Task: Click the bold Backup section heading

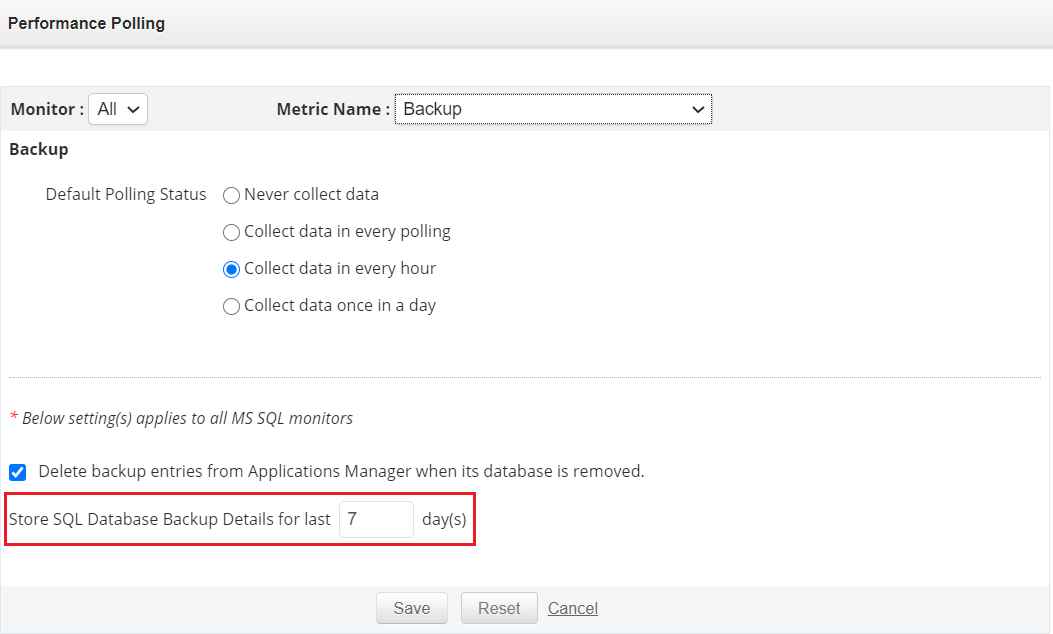Action: (x=39, y=149)
